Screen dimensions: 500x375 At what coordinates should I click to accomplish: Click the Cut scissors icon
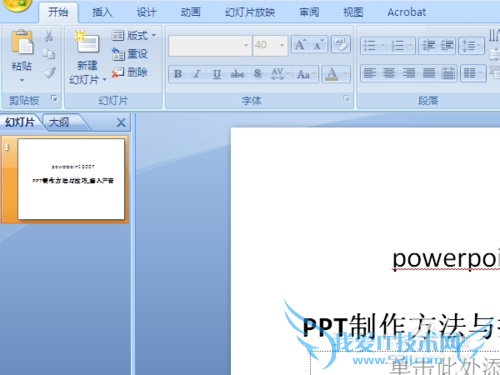[49, 36]
